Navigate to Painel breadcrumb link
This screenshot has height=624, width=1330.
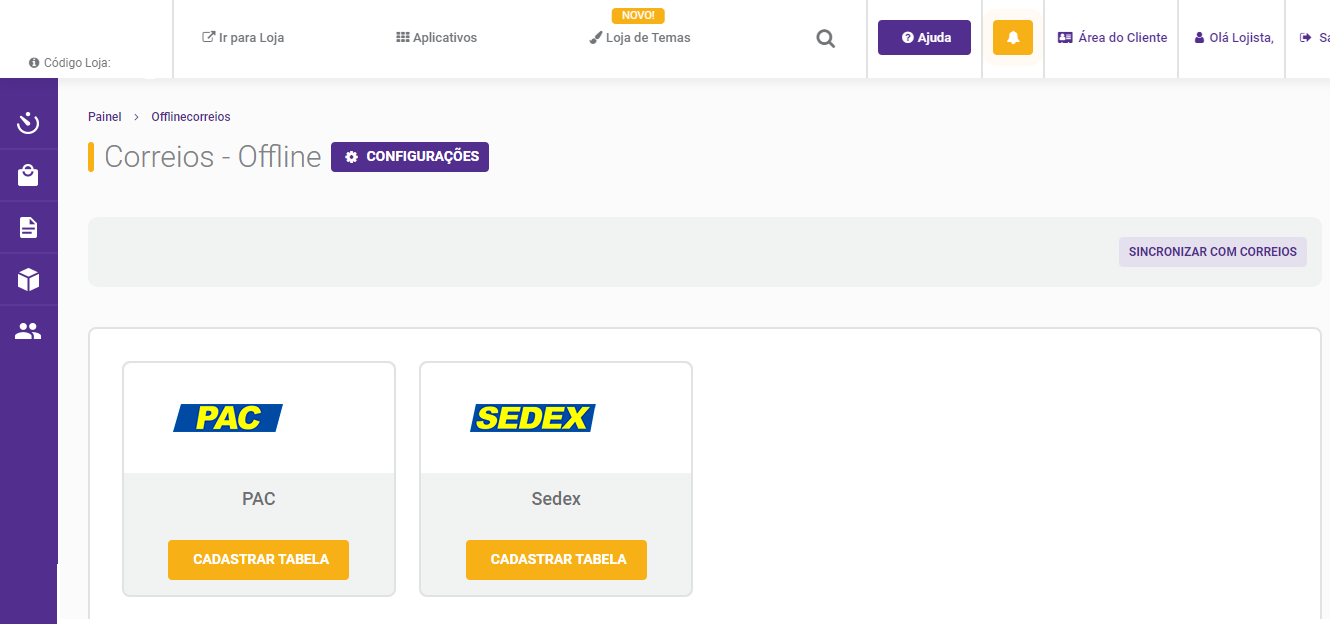pos(104,117)
